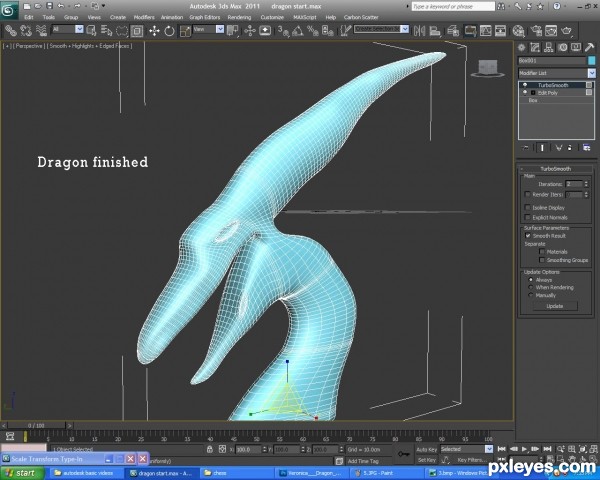Toggle Window/Crossing selection icon

pos(137,31)
